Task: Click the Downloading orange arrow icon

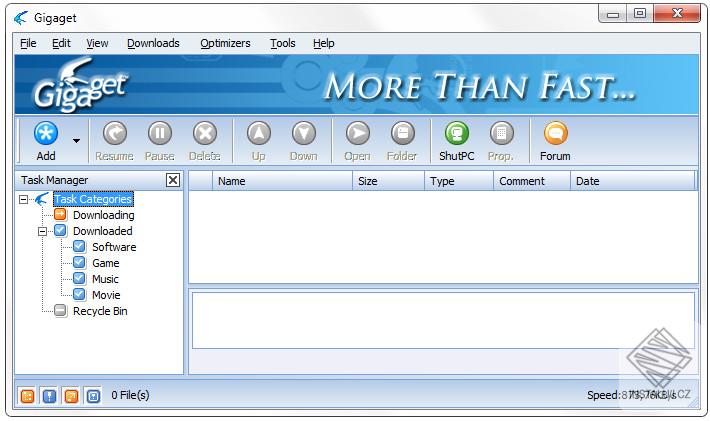Action: pyautogui.click(x=60, y=215)
